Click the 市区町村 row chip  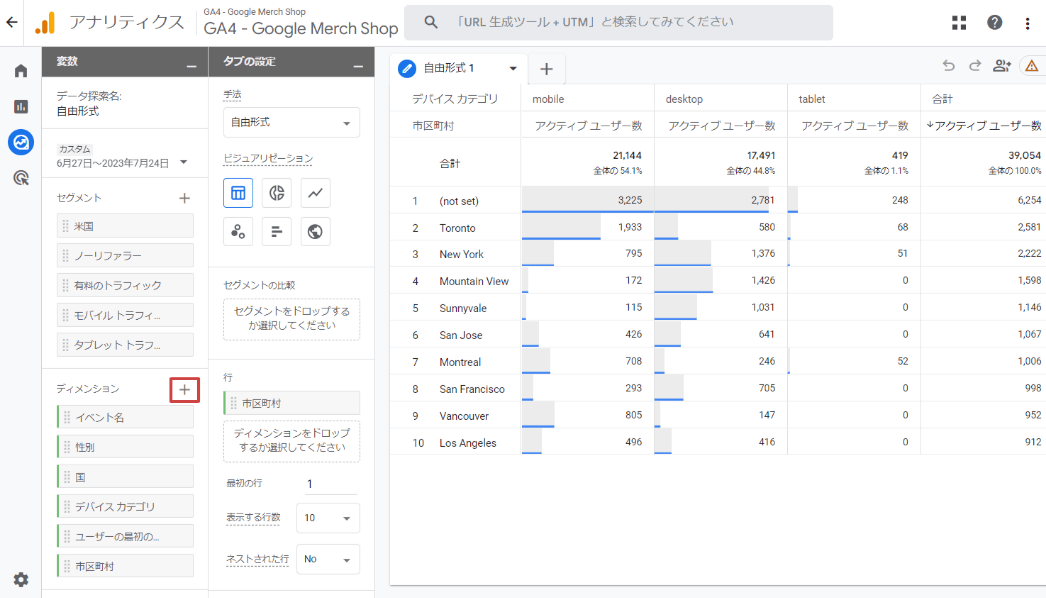(292, 403)
